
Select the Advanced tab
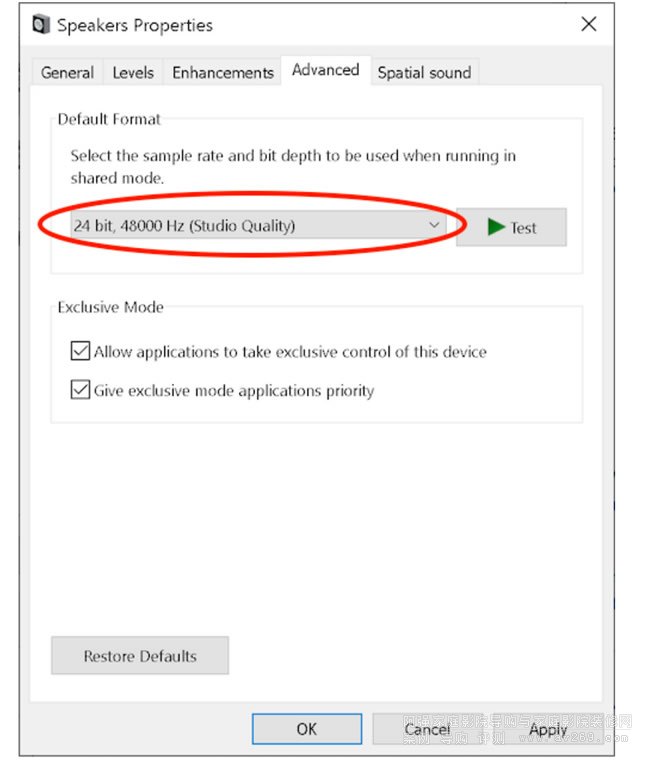coord(325,70)
